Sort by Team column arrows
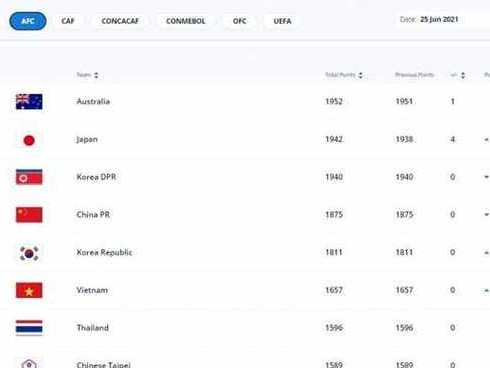 (x=96, y=75)
